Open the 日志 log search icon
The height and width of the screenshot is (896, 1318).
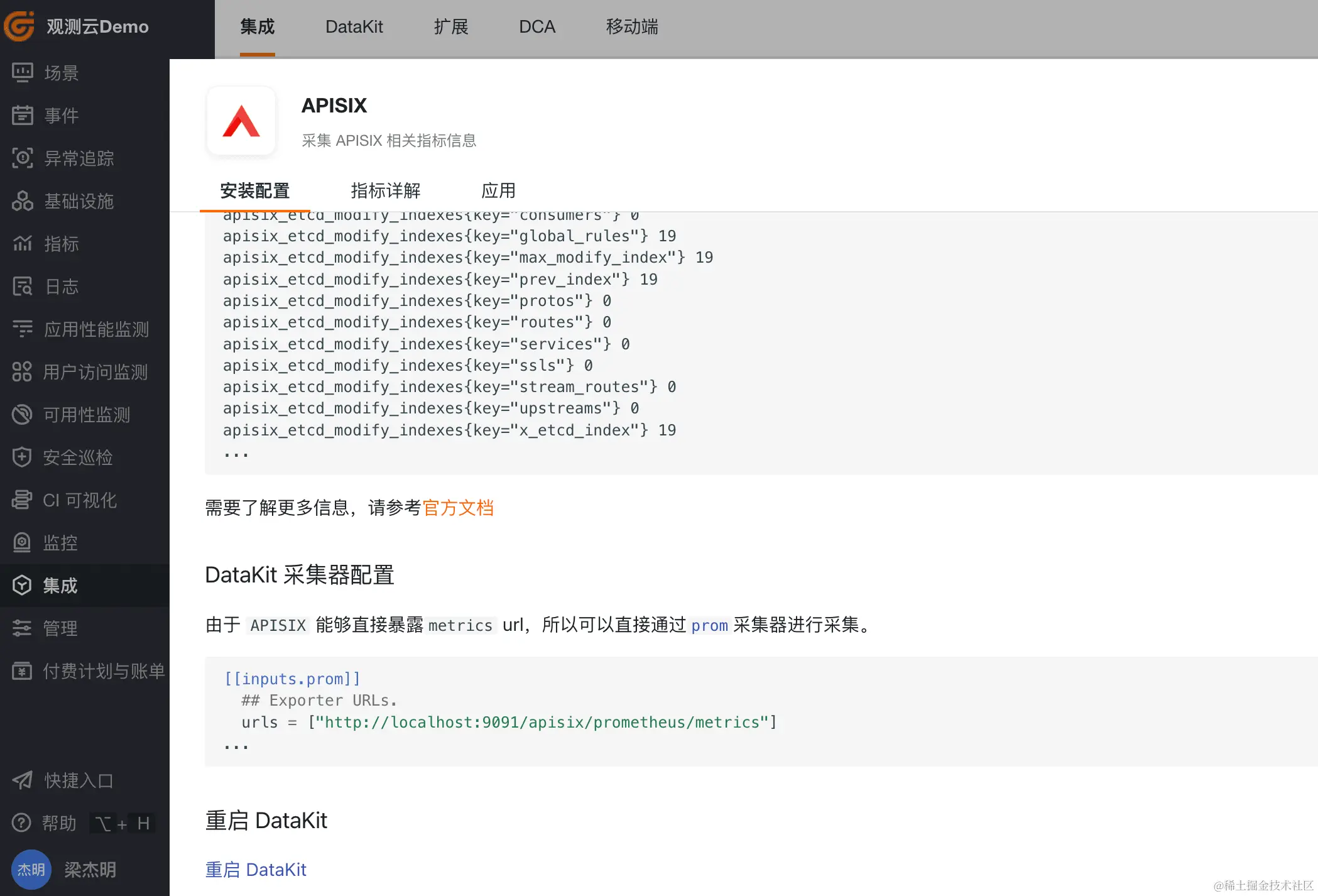pos(23,287)
